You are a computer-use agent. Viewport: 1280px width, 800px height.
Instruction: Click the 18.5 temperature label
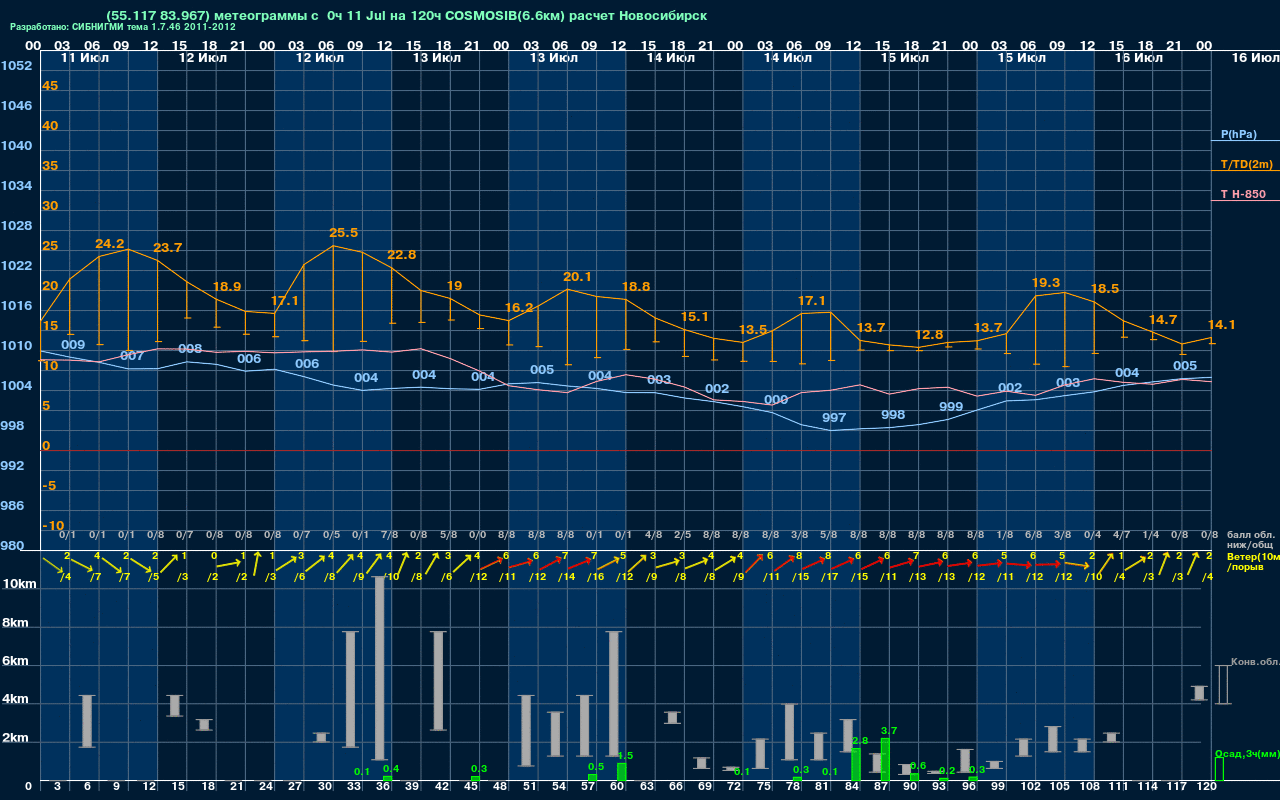pos(1105,289)
